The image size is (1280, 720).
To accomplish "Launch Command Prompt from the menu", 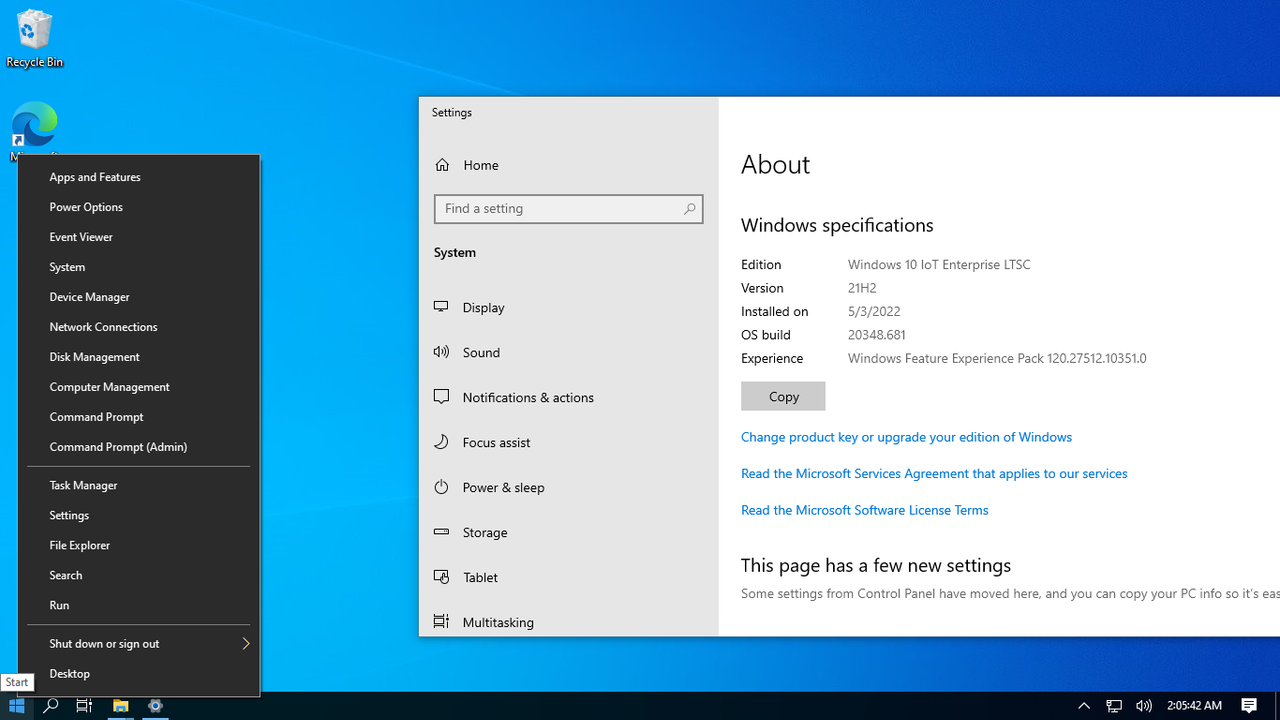I will (x=139, y=417).
